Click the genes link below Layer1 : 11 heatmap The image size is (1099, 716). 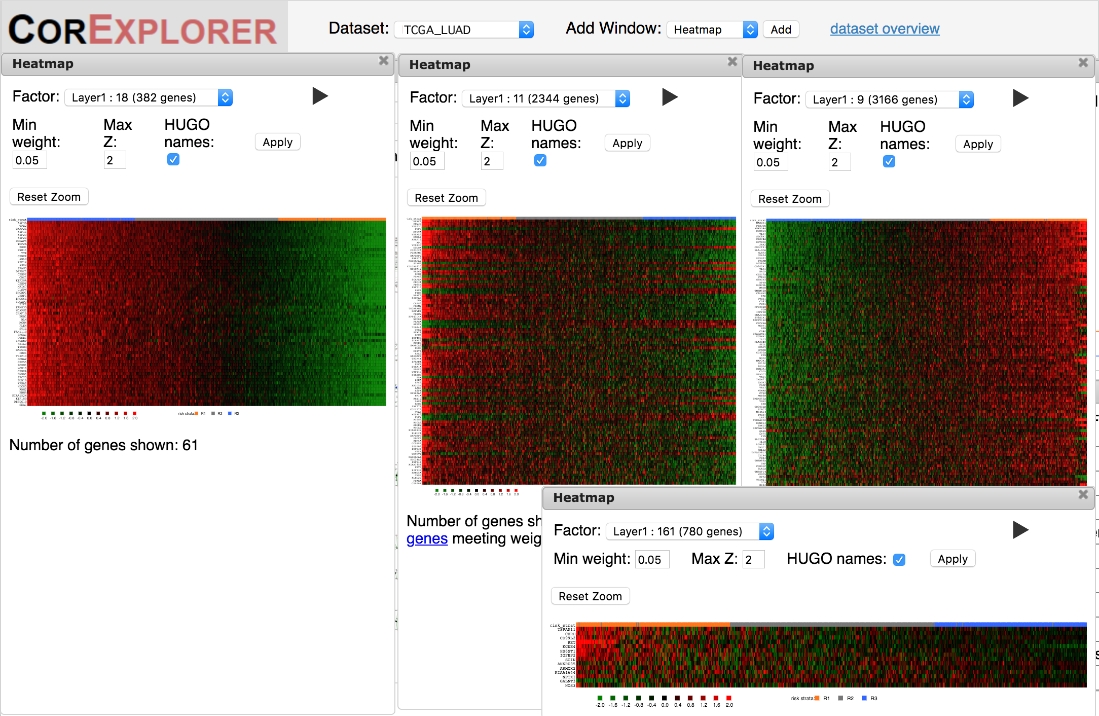click(427, 539)
